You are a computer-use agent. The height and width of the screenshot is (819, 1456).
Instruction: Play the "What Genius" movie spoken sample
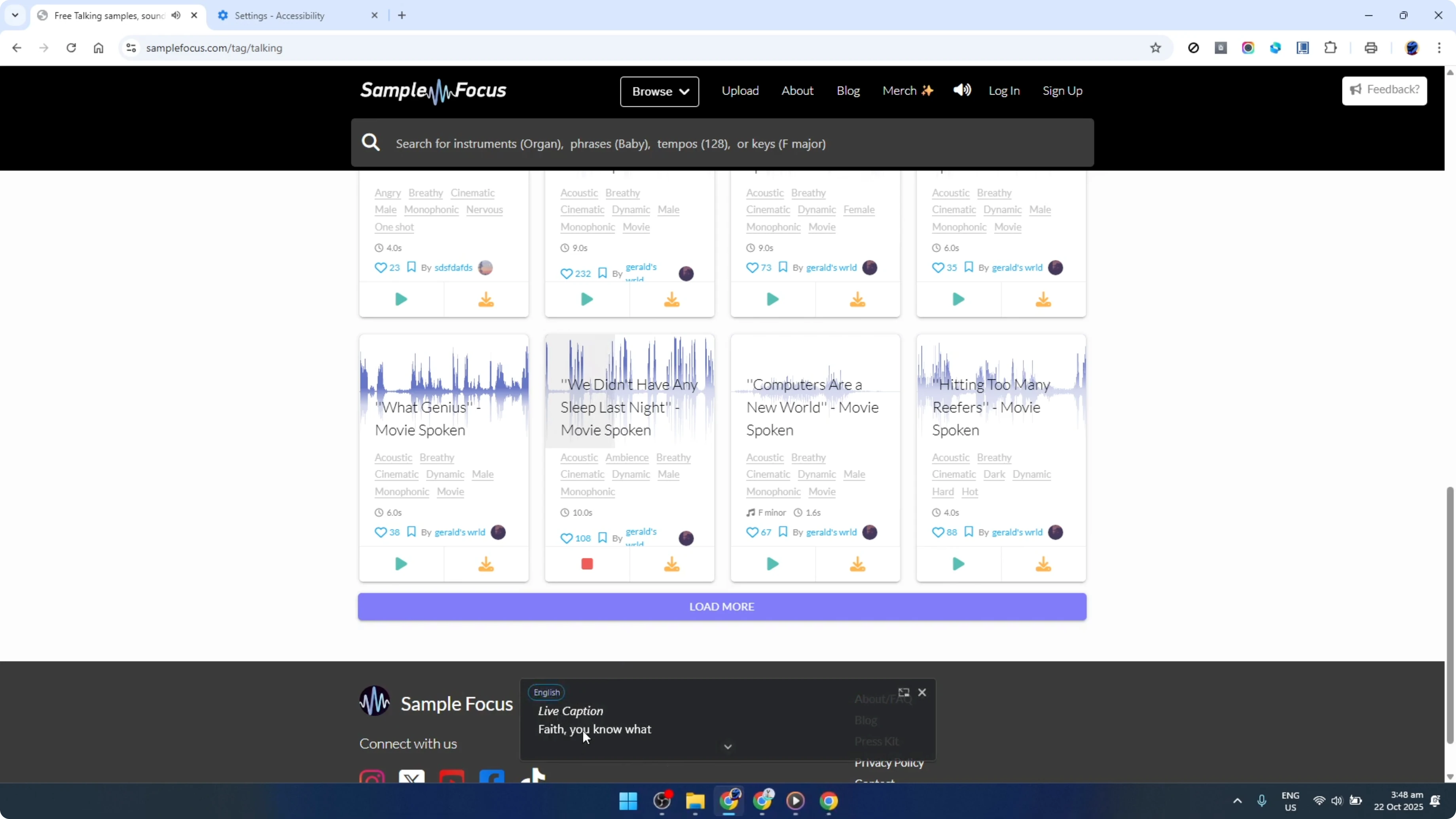click(401, 564)
